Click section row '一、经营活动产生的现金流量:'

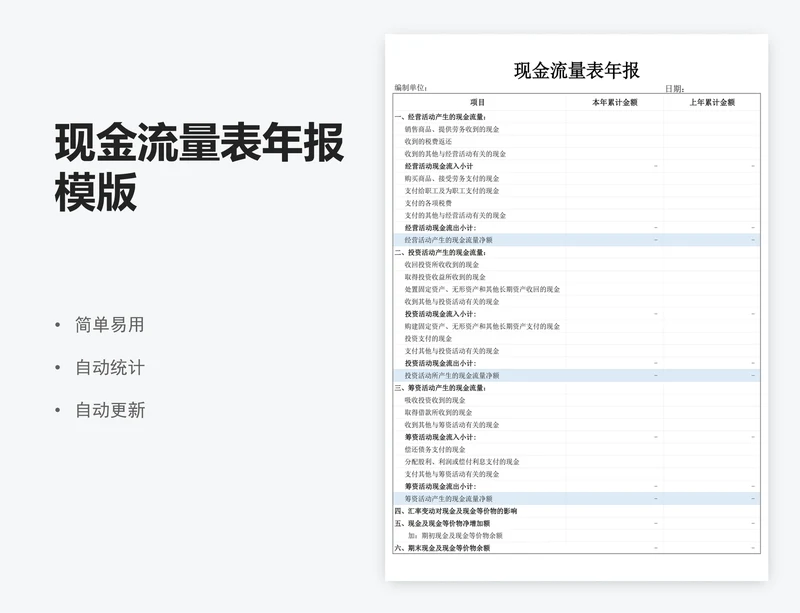[577, 117]
